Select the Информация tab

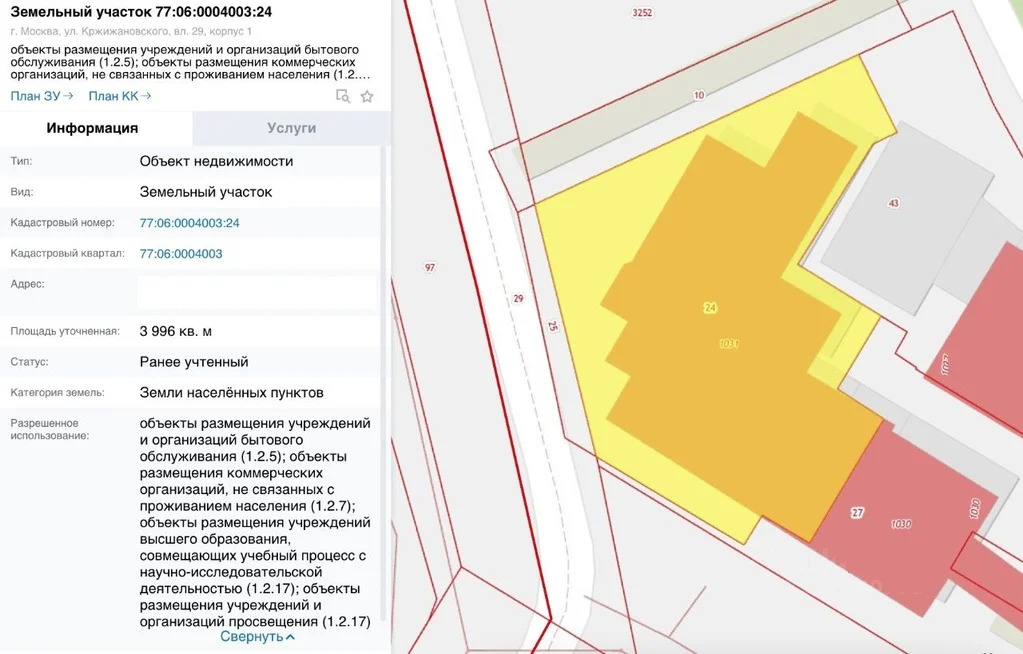(x=92, y=128)
